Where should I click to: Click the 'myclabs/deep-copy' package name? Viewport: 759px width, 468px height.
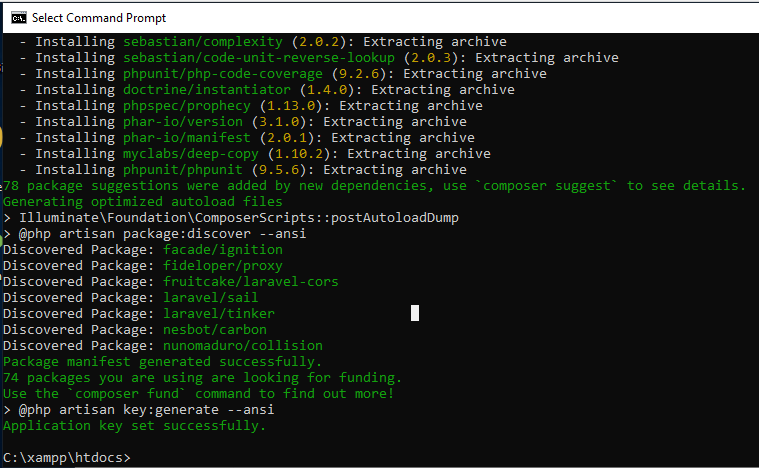tap(191, 153)
